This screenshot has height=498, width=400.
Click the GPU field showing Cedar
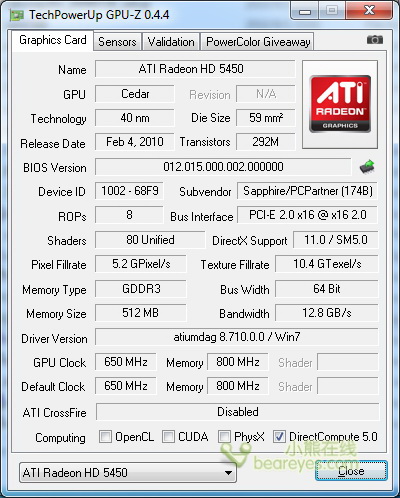tap(135, 94)
